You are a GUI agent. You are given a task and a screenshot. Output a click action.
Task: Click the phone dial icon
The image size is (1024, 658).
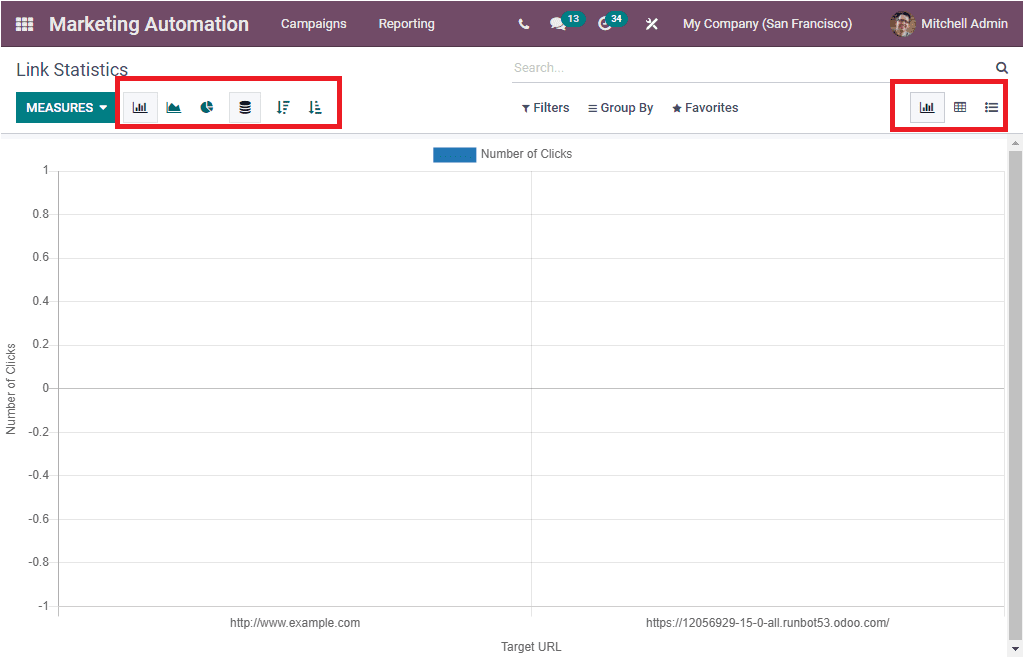click(x=522, y=23)
